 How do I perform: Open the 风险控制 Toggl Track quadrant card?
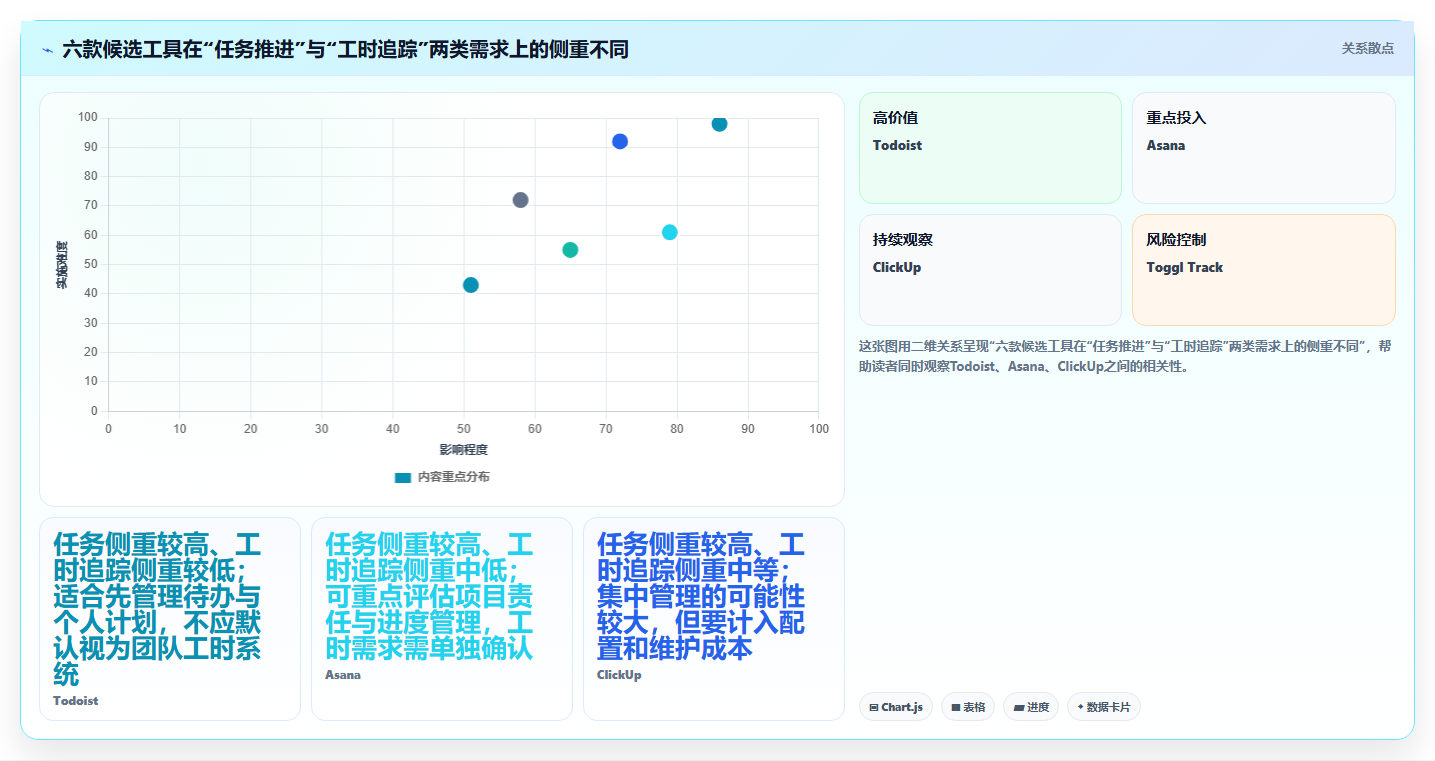[1263, 270]
